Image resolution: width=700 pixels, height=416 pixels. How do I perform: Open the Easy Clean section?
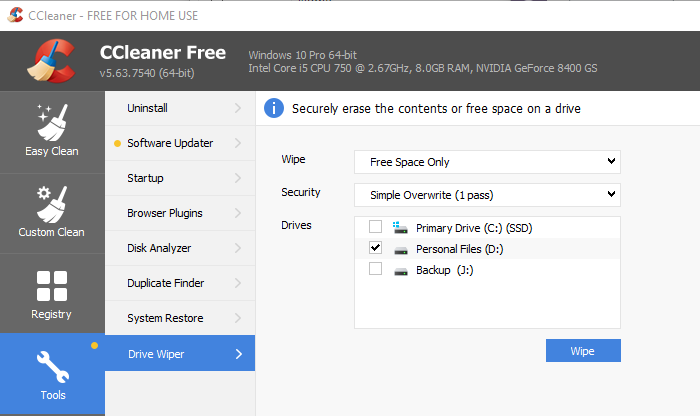pos(52,130)
